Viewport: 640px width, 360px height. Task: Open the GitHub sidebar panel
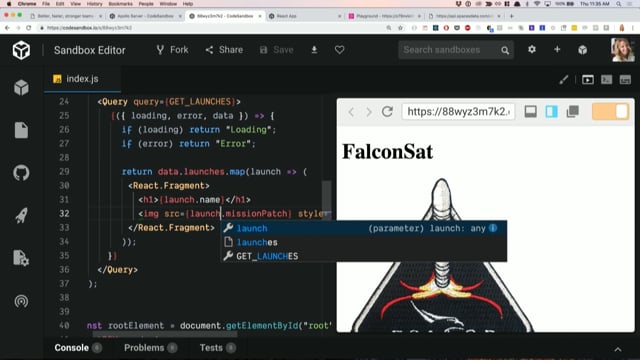coord(21,173)
